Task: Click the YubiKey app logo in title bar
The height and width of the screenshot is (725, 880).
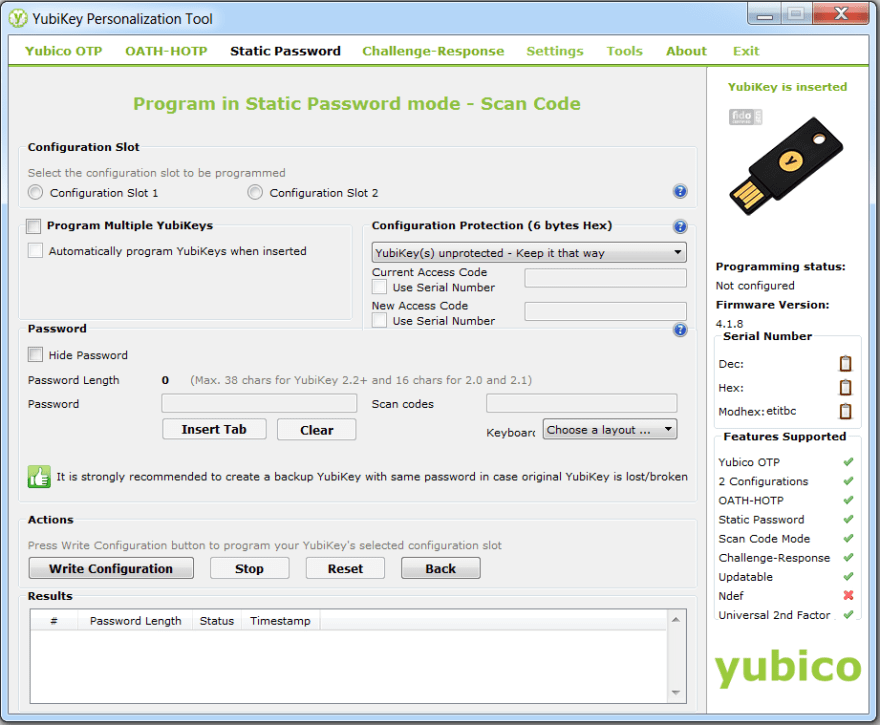Action: pyautogui.click(x=17, y=19)
